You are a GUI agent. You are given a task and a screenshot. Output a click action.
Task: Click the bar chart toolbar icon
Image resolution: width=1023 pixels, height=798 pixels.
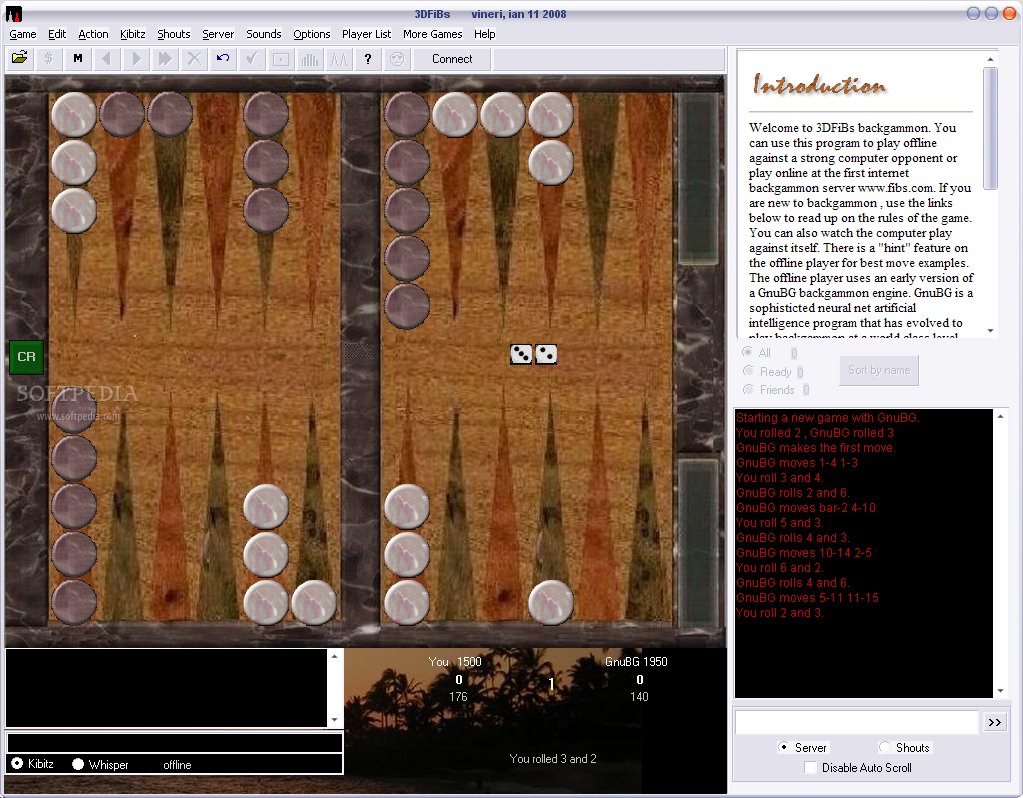tap(310, 58)
